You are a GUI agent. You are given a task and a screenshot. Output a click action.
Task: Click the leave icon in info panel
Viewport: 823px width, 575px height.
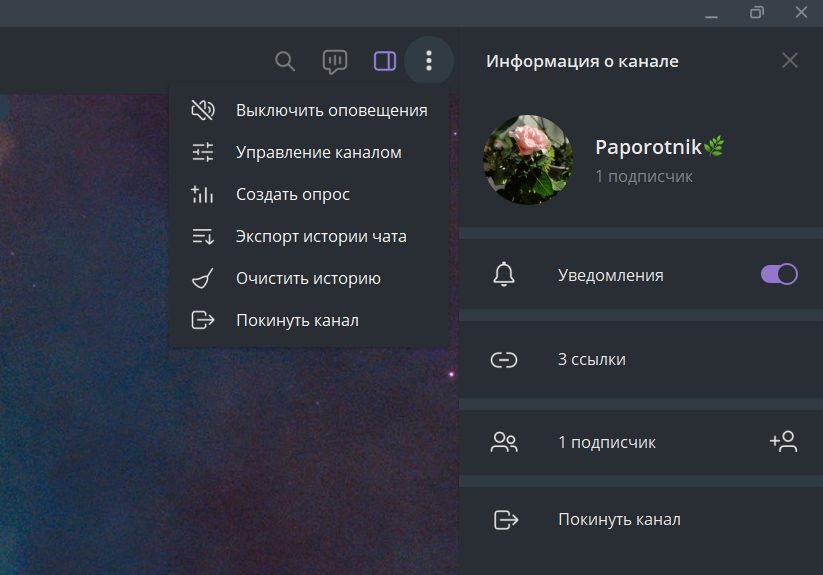[x=506, y=520]
